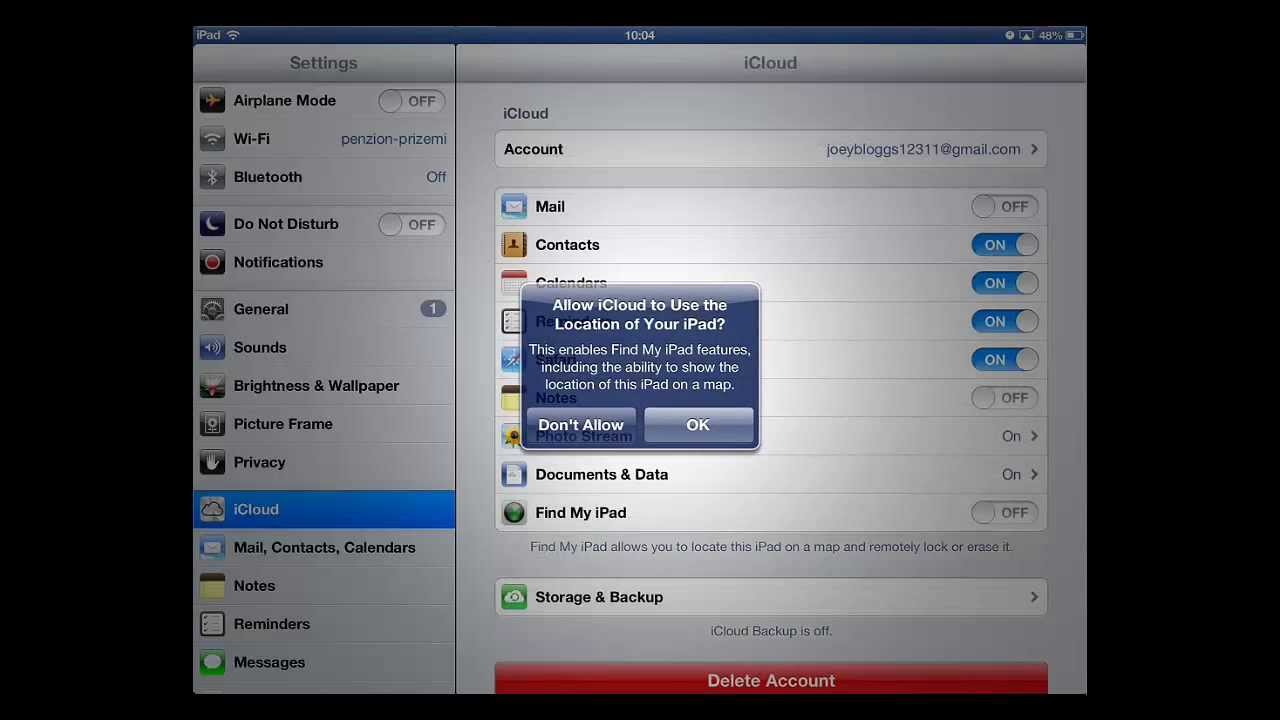Screen dimensions: 1280x720
Task: Tap the Picture Frame icon
Action: 212,424
